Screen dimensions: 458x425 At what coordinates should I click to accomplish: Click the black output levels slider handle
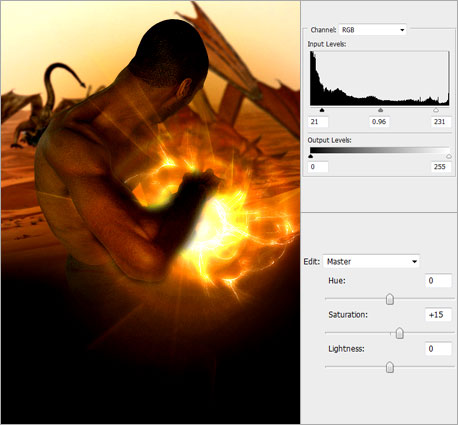[311, 156]
